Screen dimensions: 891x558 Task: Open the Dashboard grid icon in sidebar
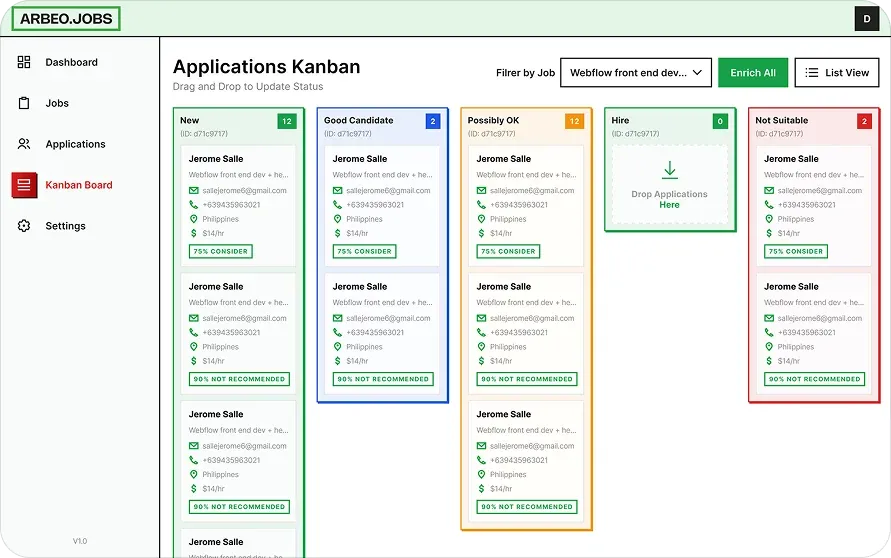tap(24, 62)
